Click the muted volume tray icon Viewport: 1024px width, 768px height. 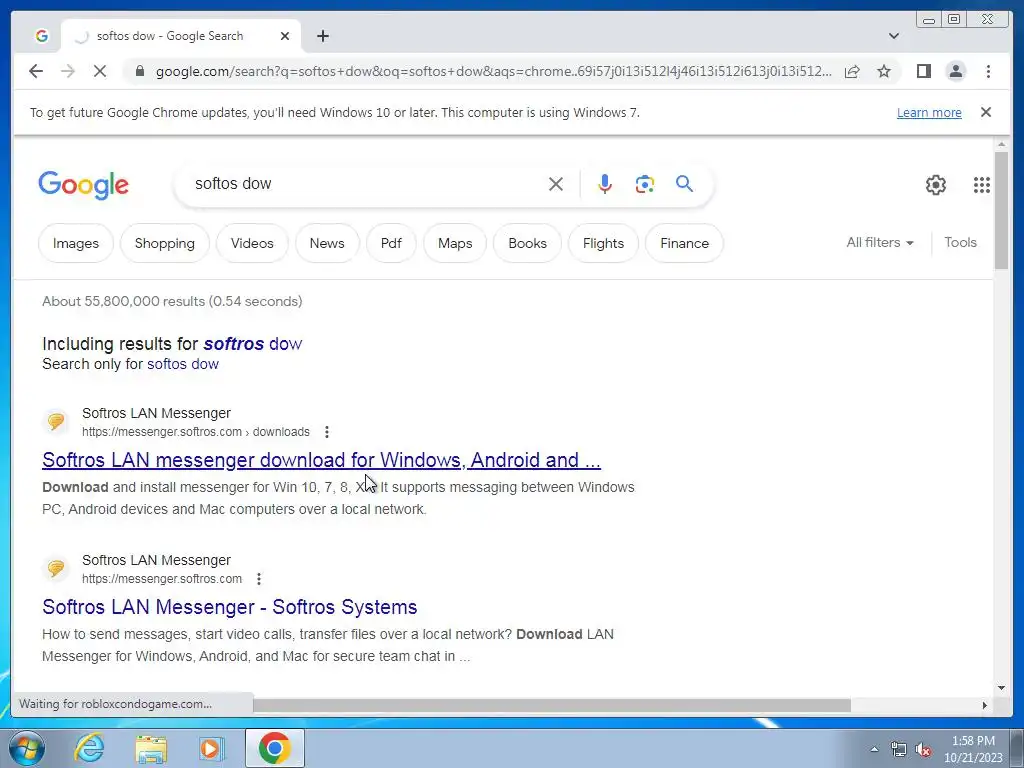pyautogui.click(x=923, y=749)
